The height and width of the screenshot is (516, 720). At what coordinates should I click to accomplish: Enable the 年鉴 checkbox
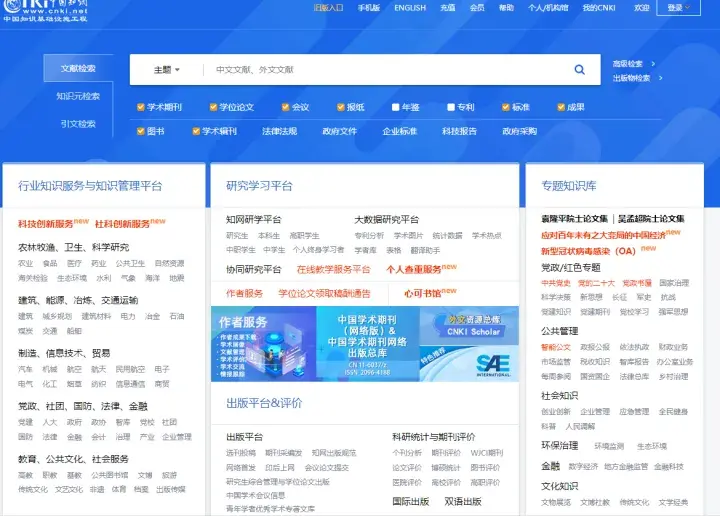pyautogui.click(x=393, y=107)
